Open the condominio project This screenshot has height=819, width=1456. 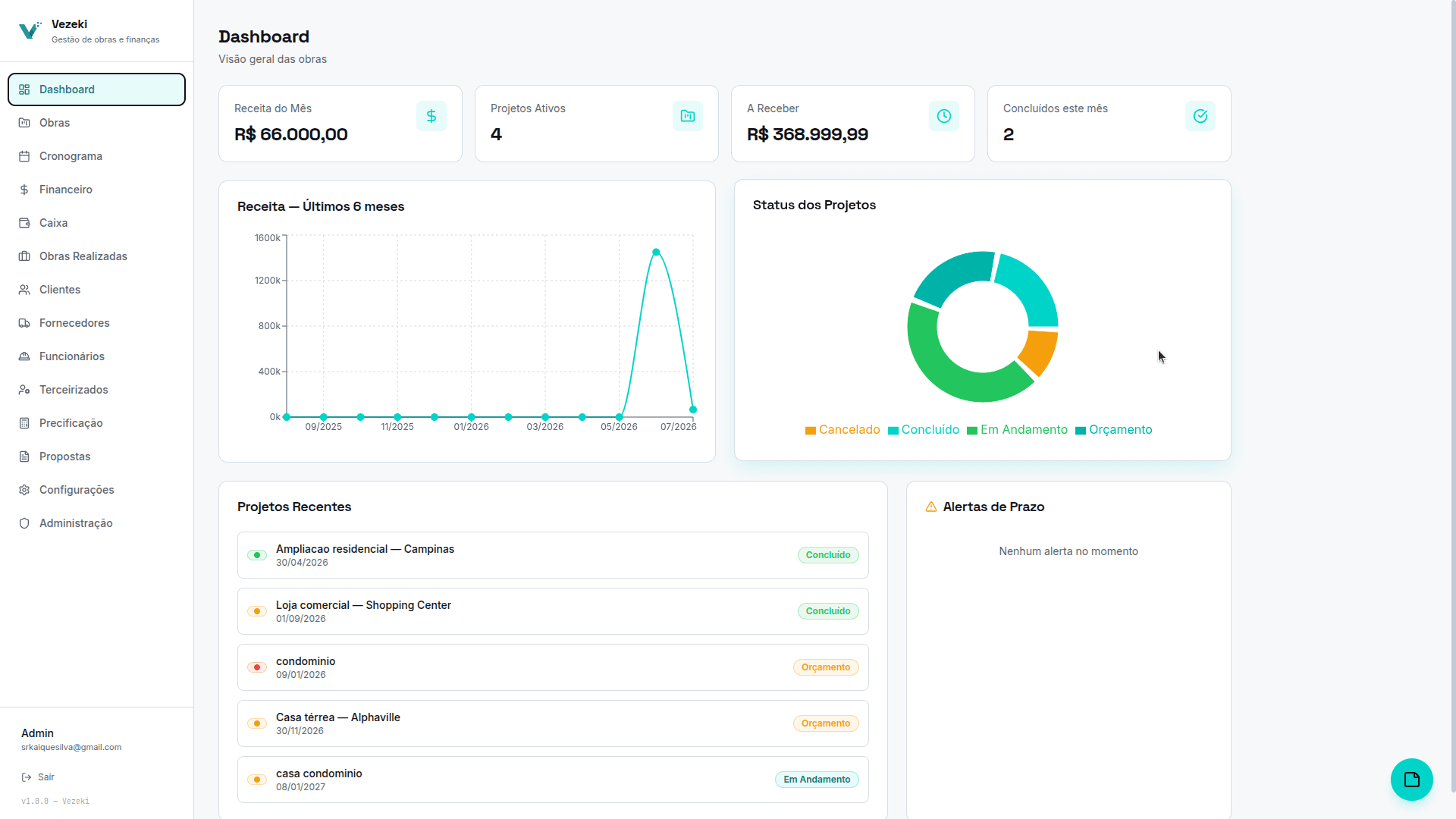pos(553,667)
